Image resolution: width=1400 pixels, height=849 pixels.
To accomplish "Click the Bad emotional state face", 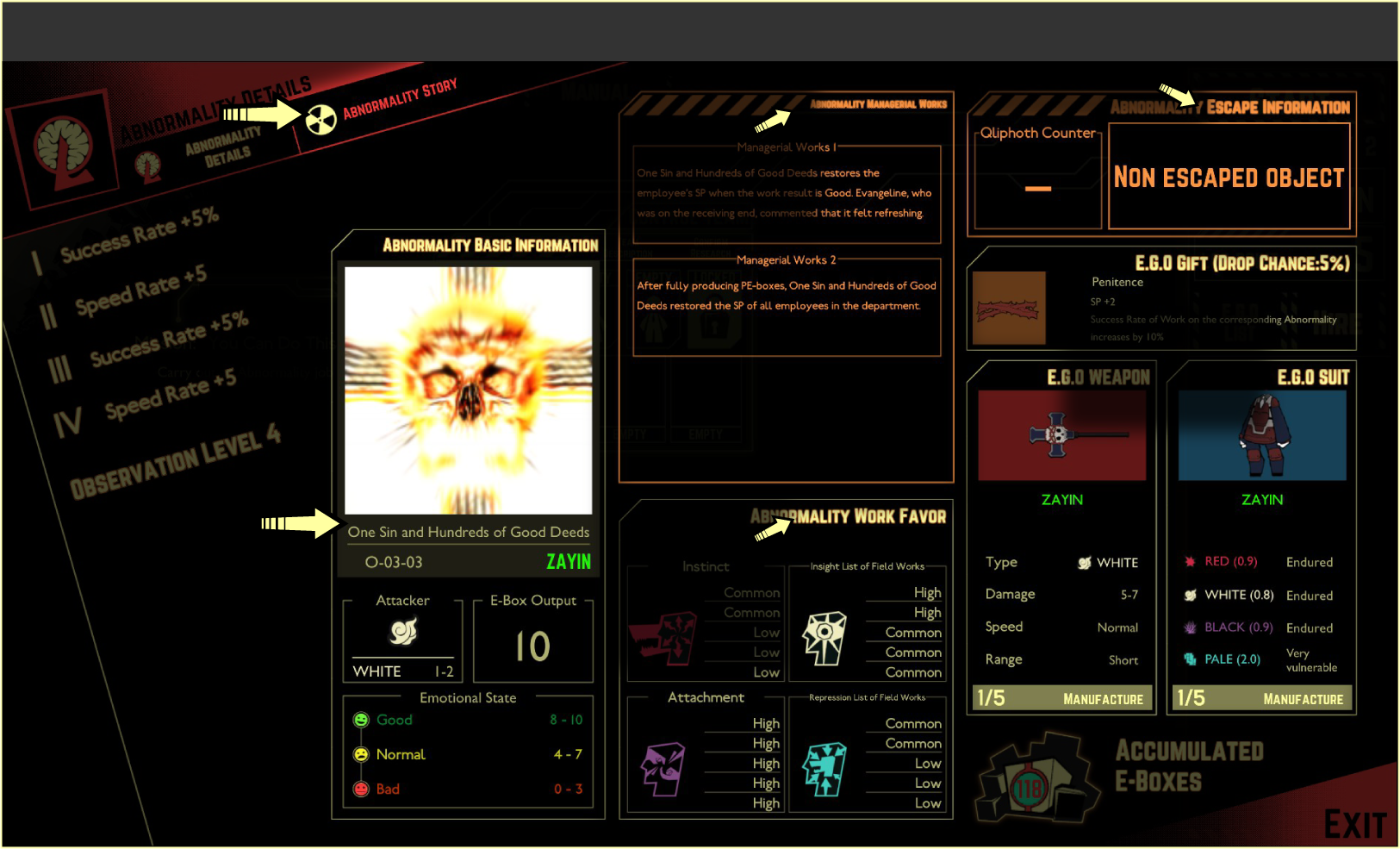I will coord(361,789).
